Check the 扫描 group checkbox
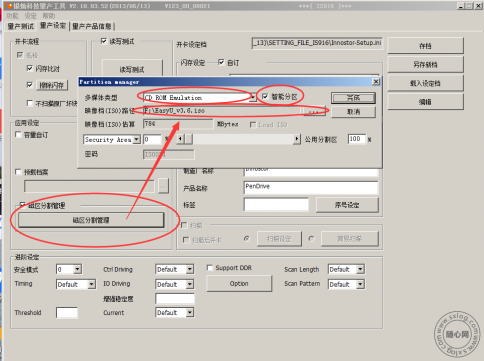The image size is (484, 361). pyautogui.click(x=184, y=225)
